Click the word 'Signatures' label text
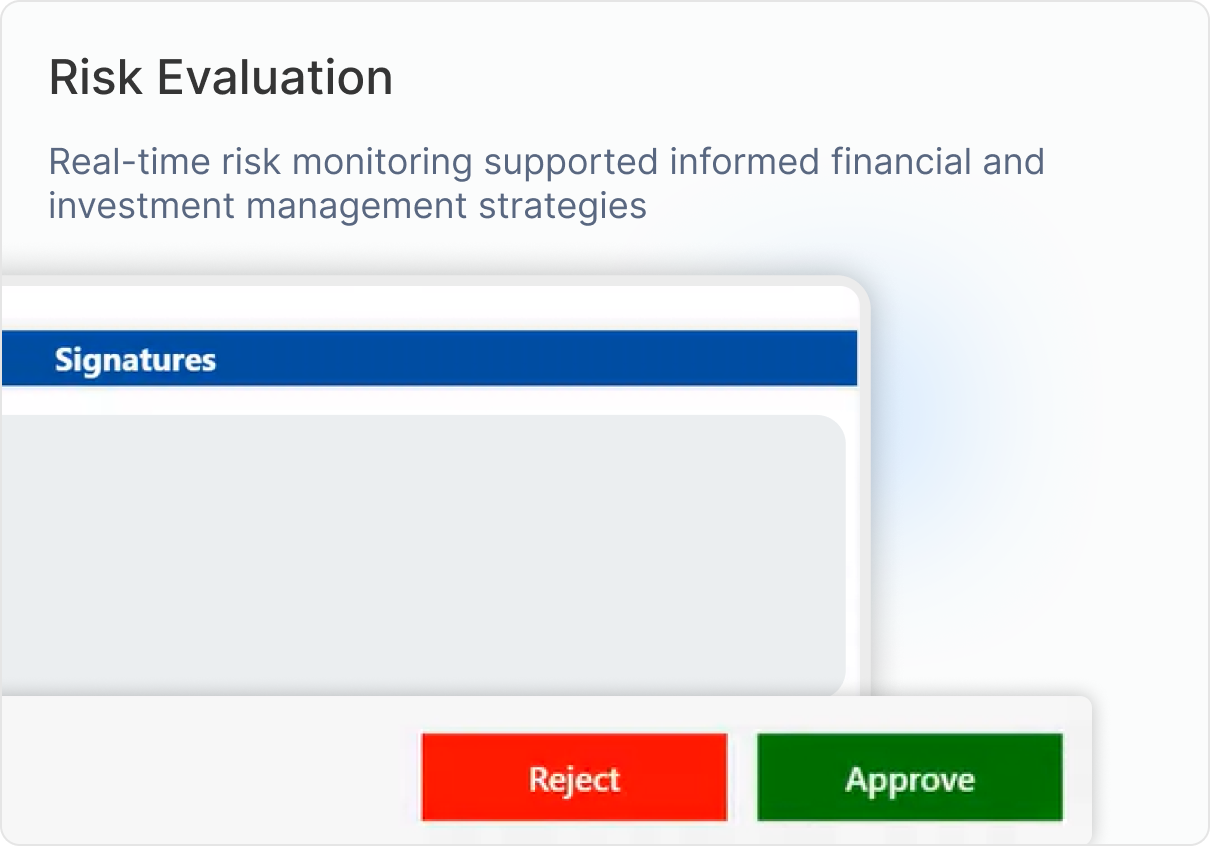1210x846 pixels. 135,360
